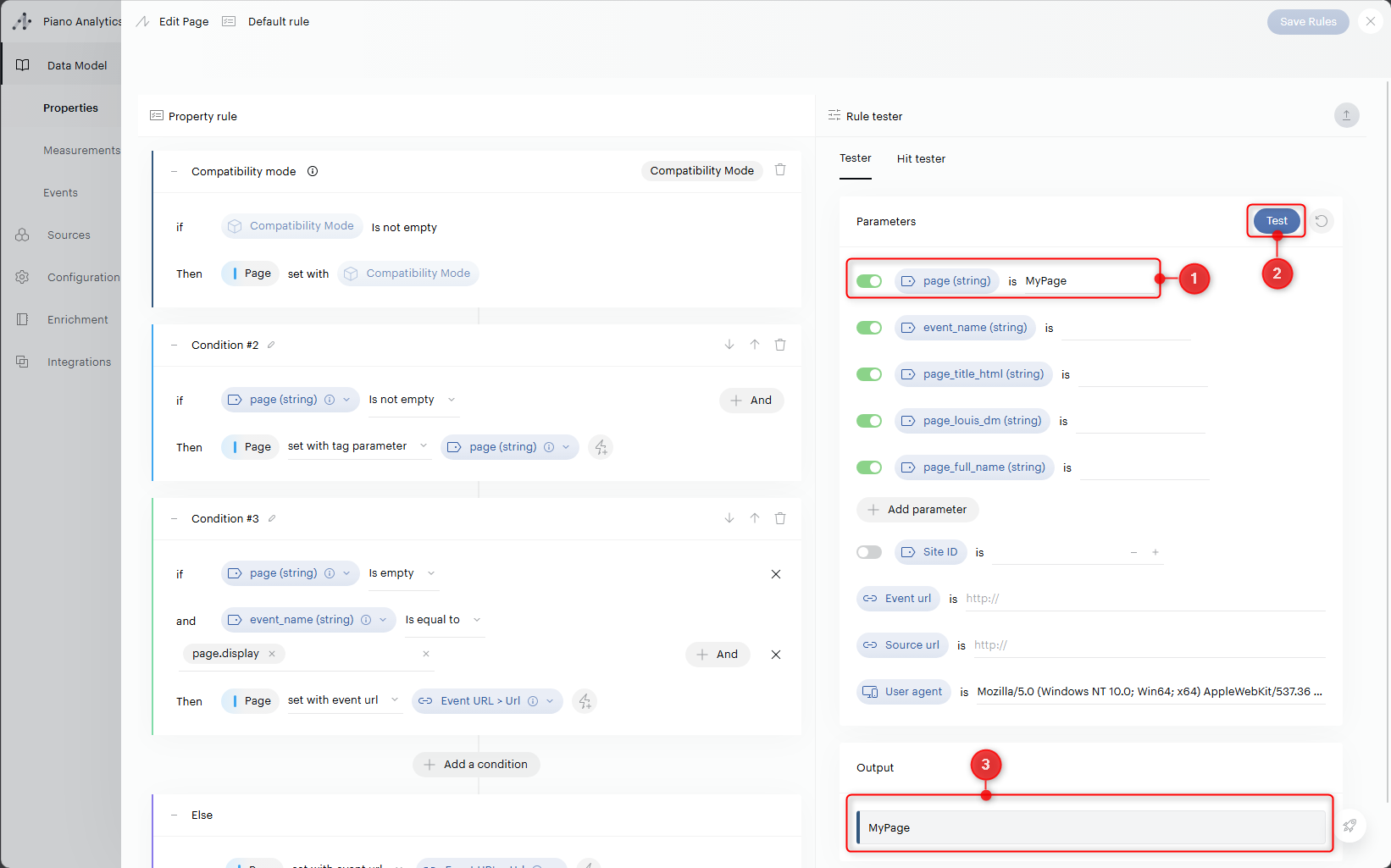Click the Event url input field
Image resolution: width=1391 pixels, height=868 pixels.
[x=1144, y=599]
